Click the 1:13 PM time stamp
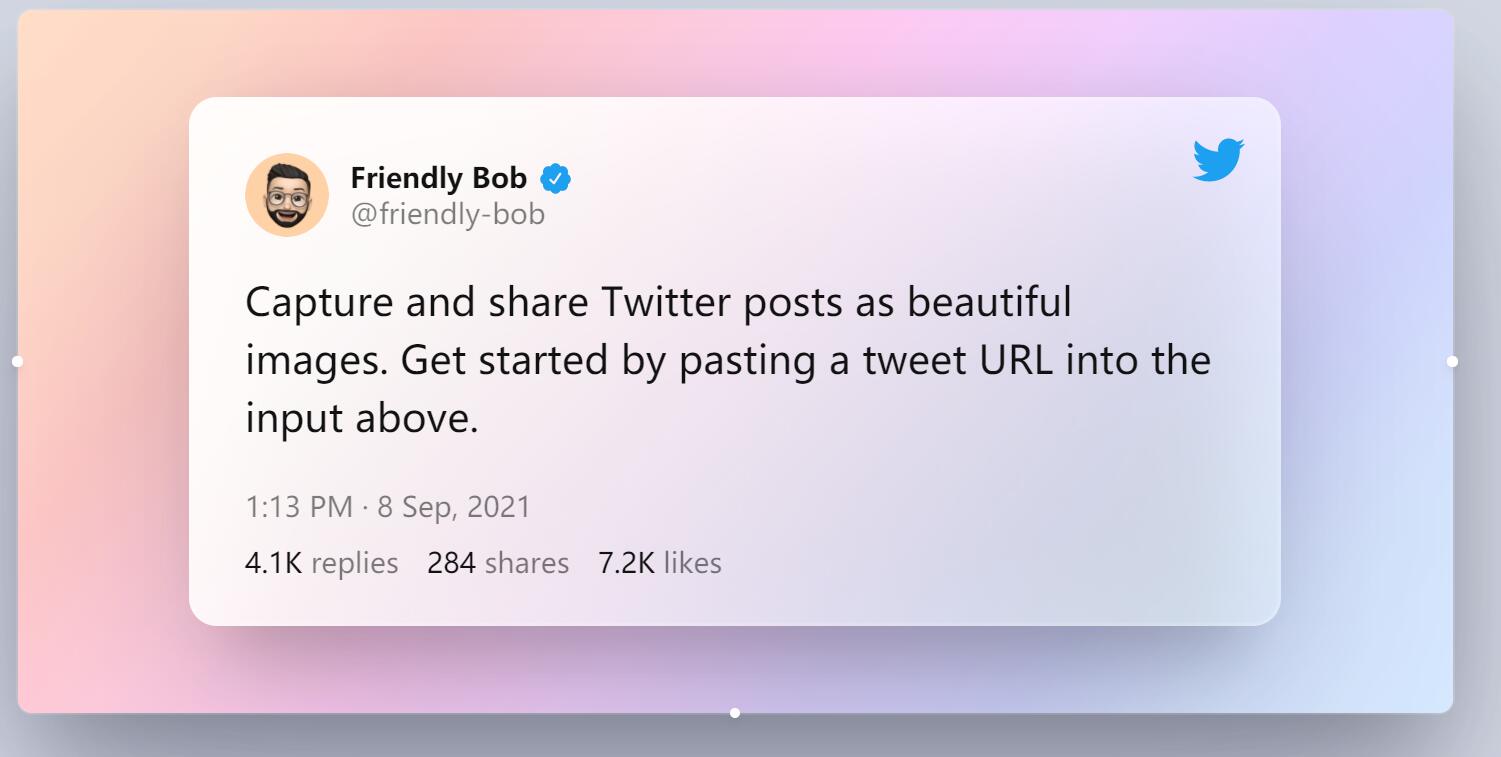1501x757 pixels. point(299,507)
